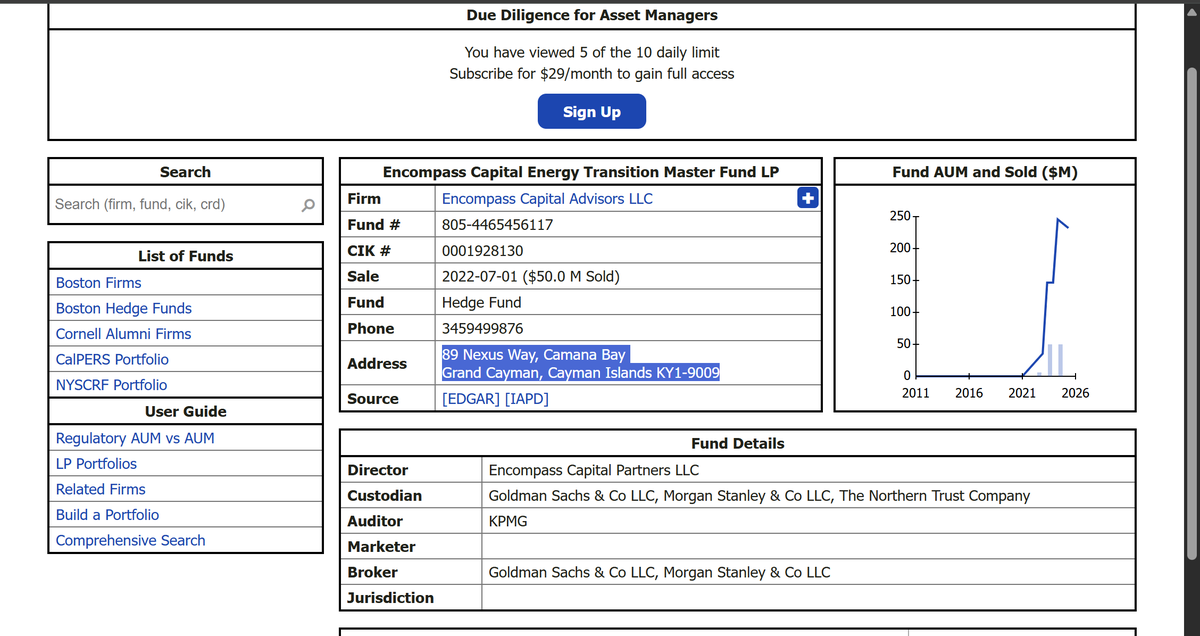Open Build a Portfolio guide
The width and height of the screenshot is (1200, 636).
[107, 515]
